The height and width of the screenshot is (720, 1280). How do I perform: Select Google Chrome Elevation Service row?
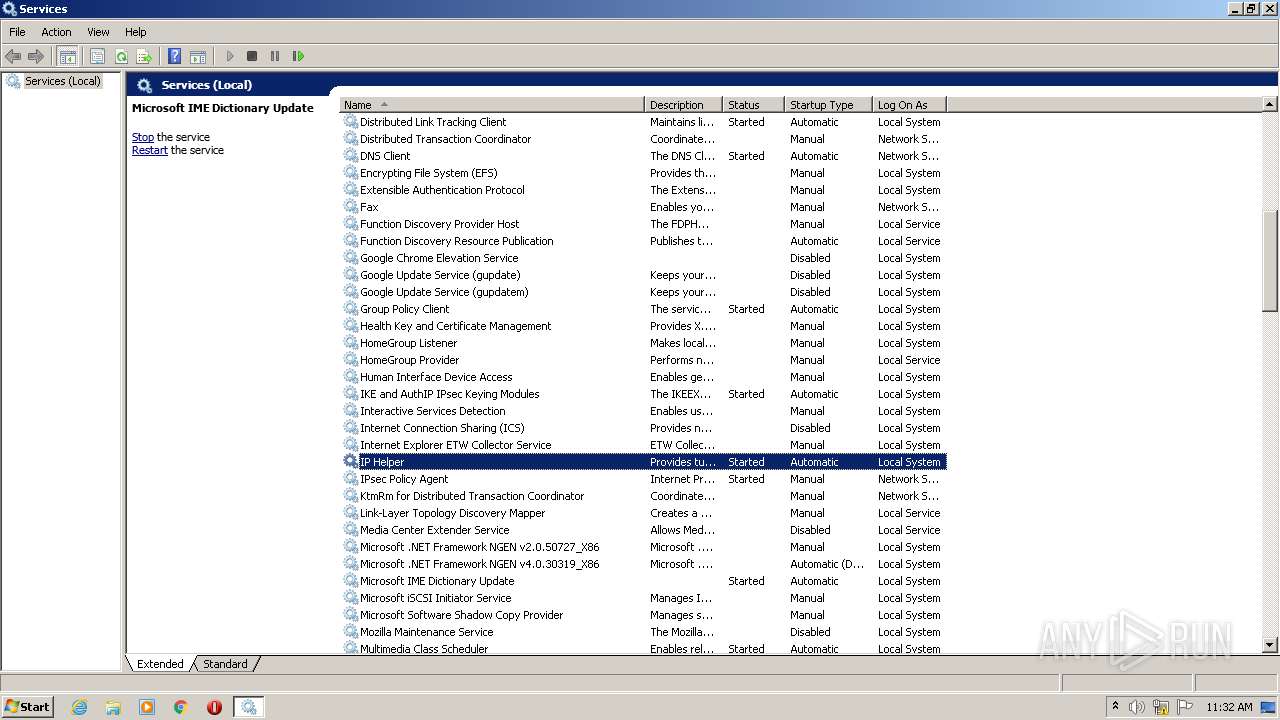coord(643,258)
